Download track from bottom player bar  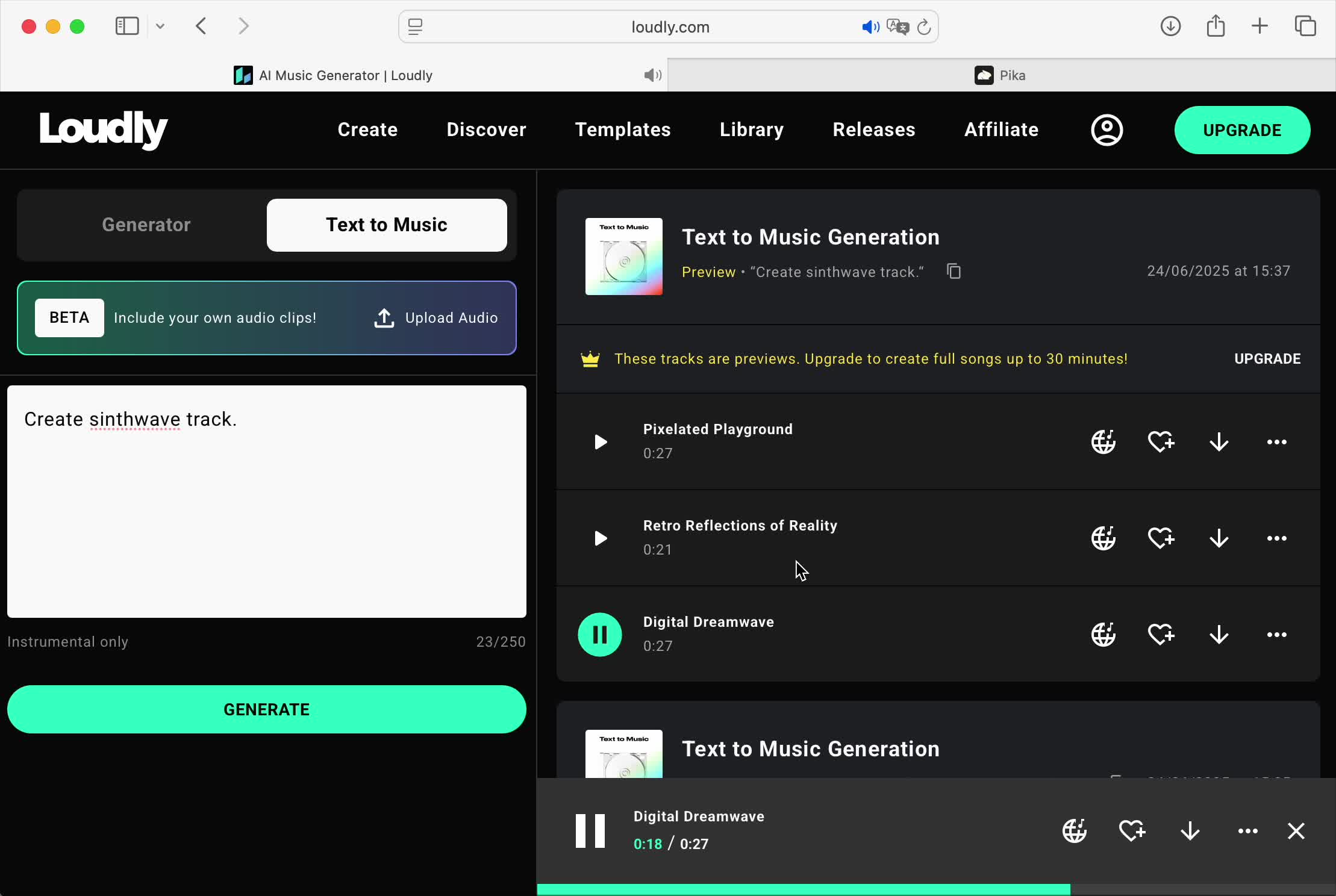[x=1190, y=831]
